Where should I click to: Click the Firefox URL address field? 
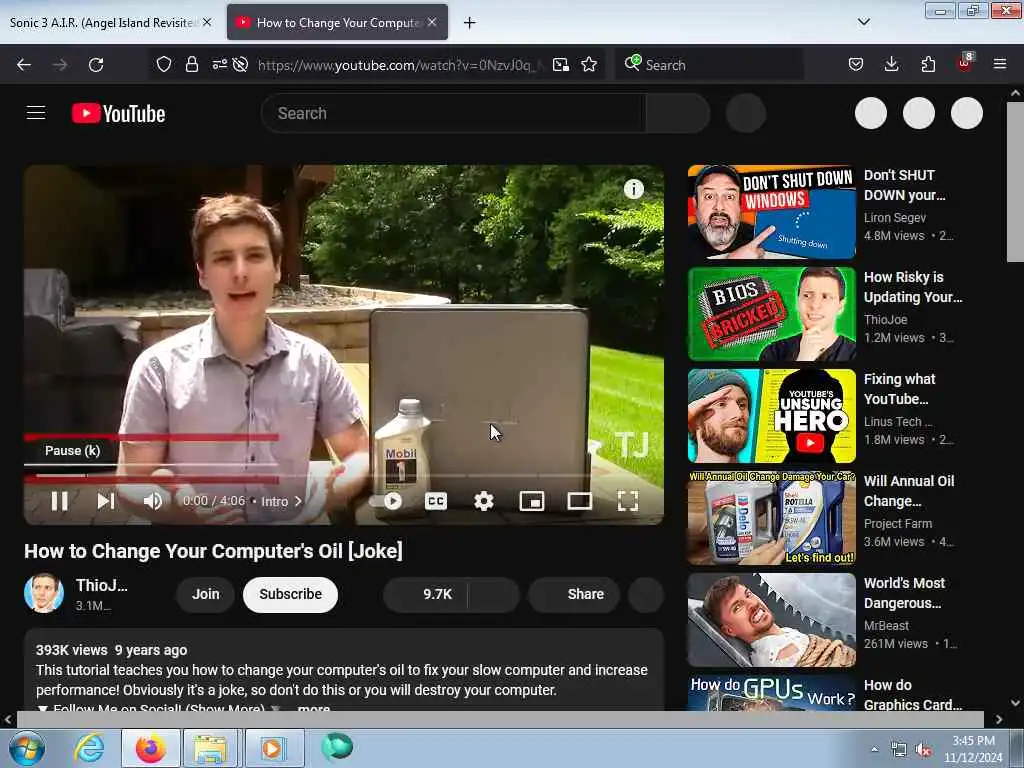pyautogui.click(x=400, y=65)
